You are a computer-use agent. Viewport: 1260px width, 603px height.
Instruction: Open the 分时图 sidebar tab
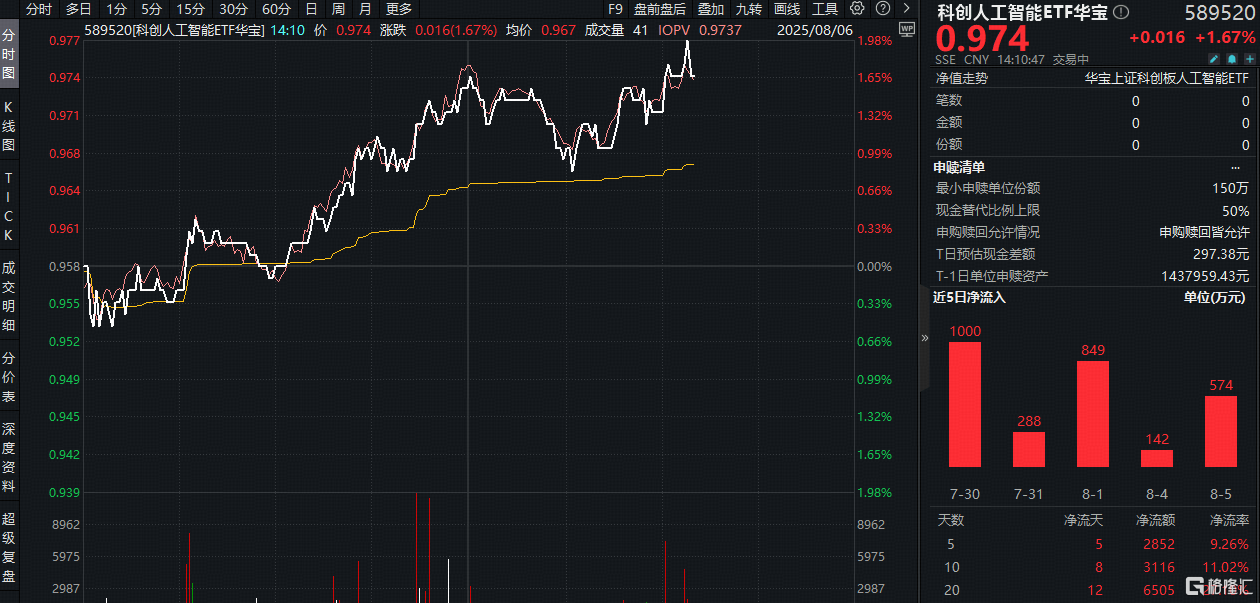click(x=9, y=54)
